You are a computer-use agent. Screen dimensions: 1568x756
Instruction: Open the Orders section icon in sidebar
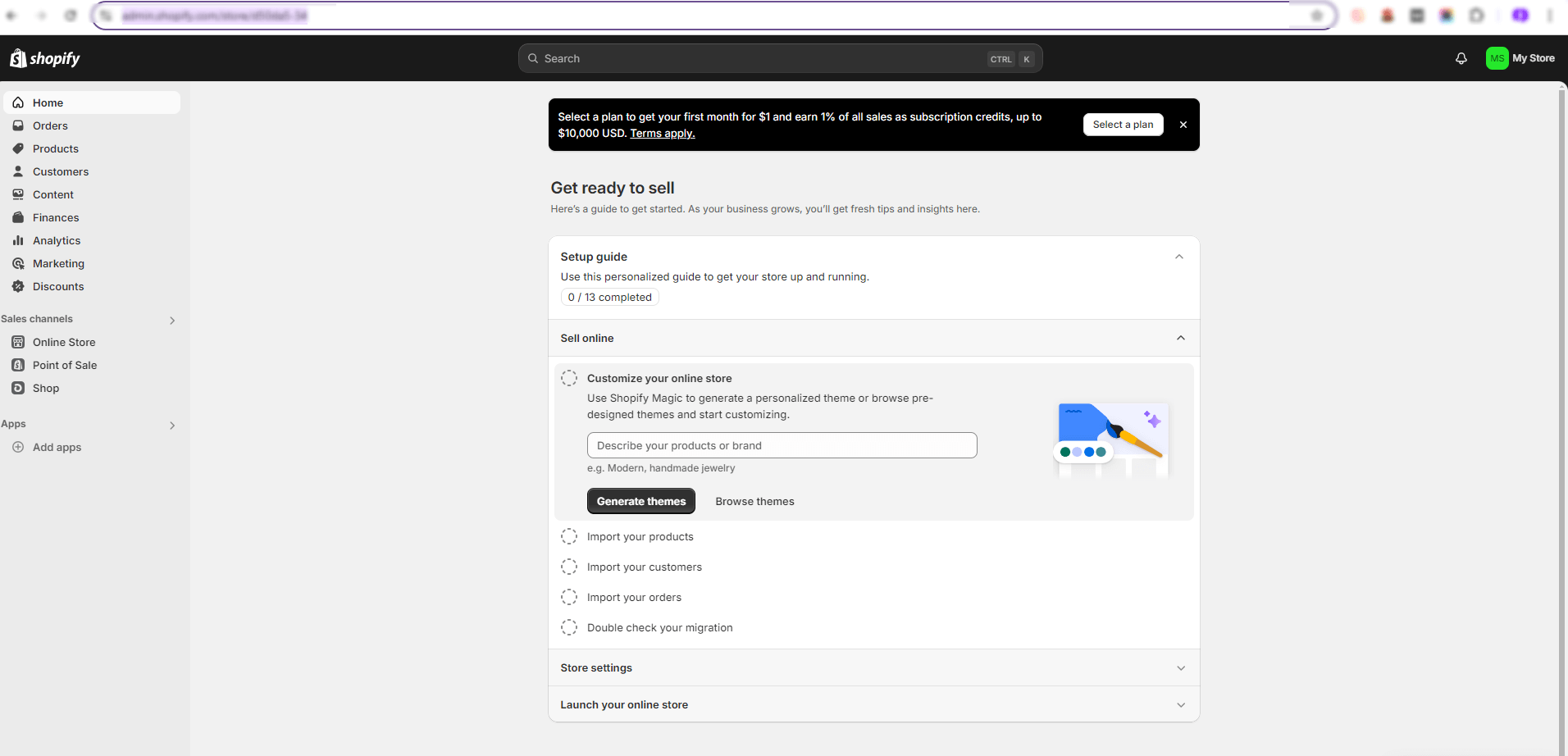(18, 125)
